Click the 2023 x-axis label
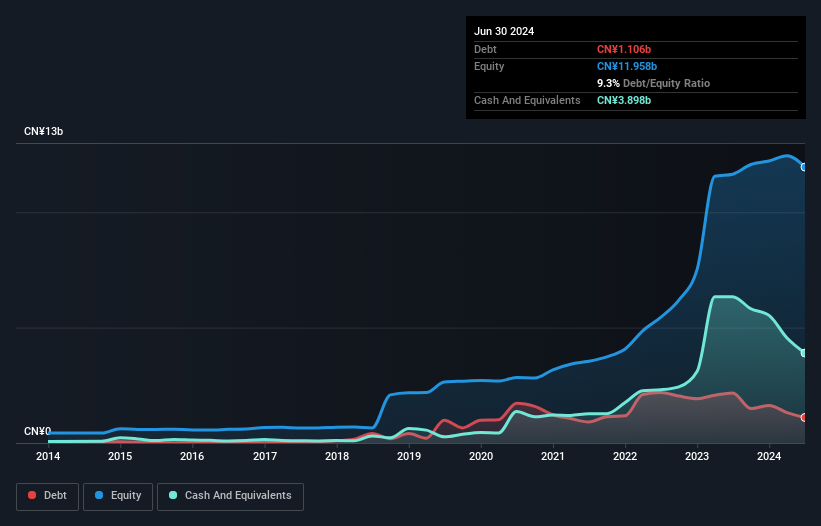 (697, 456)
